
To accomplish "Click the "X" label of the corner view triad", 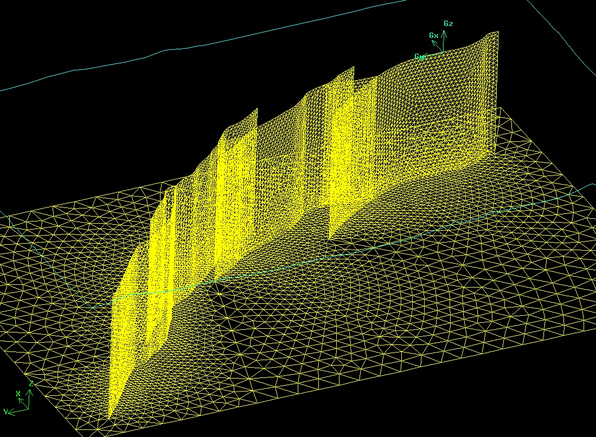I will tap(18, 394).
